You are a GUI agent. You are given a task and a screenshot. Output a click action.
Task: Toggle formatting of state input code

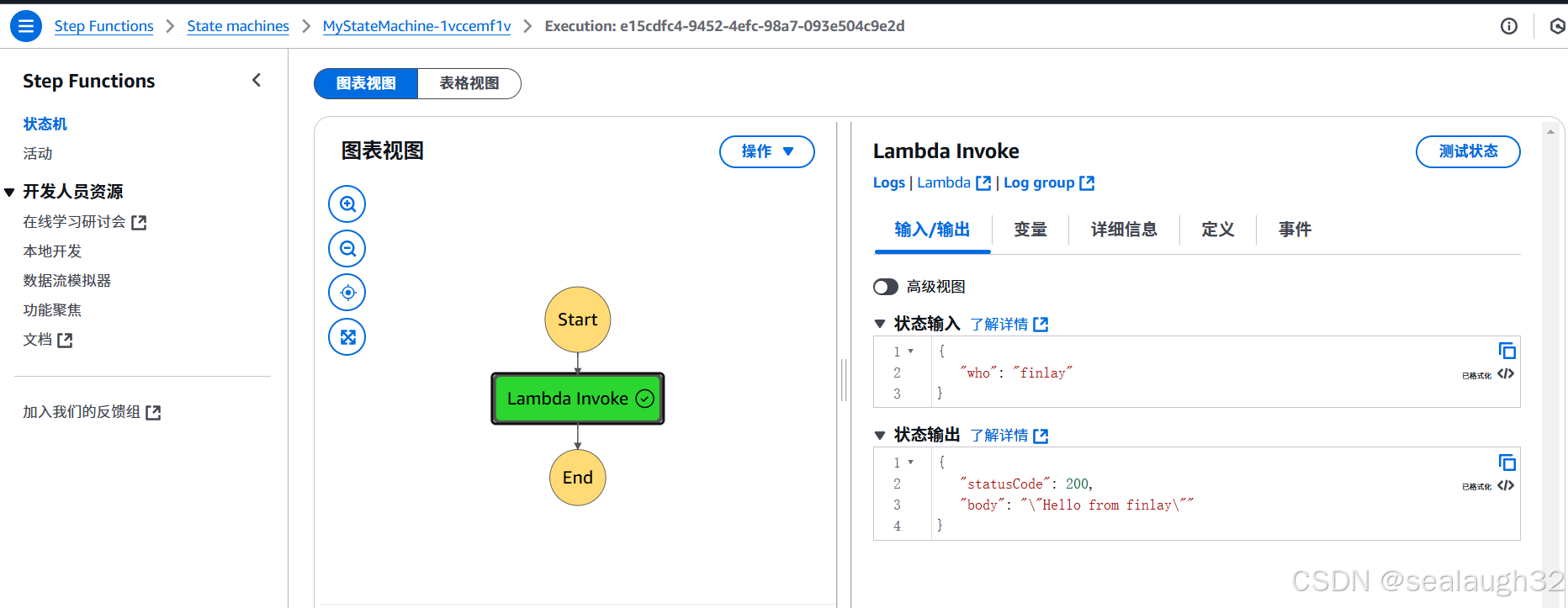click(x=1506, y=374)
